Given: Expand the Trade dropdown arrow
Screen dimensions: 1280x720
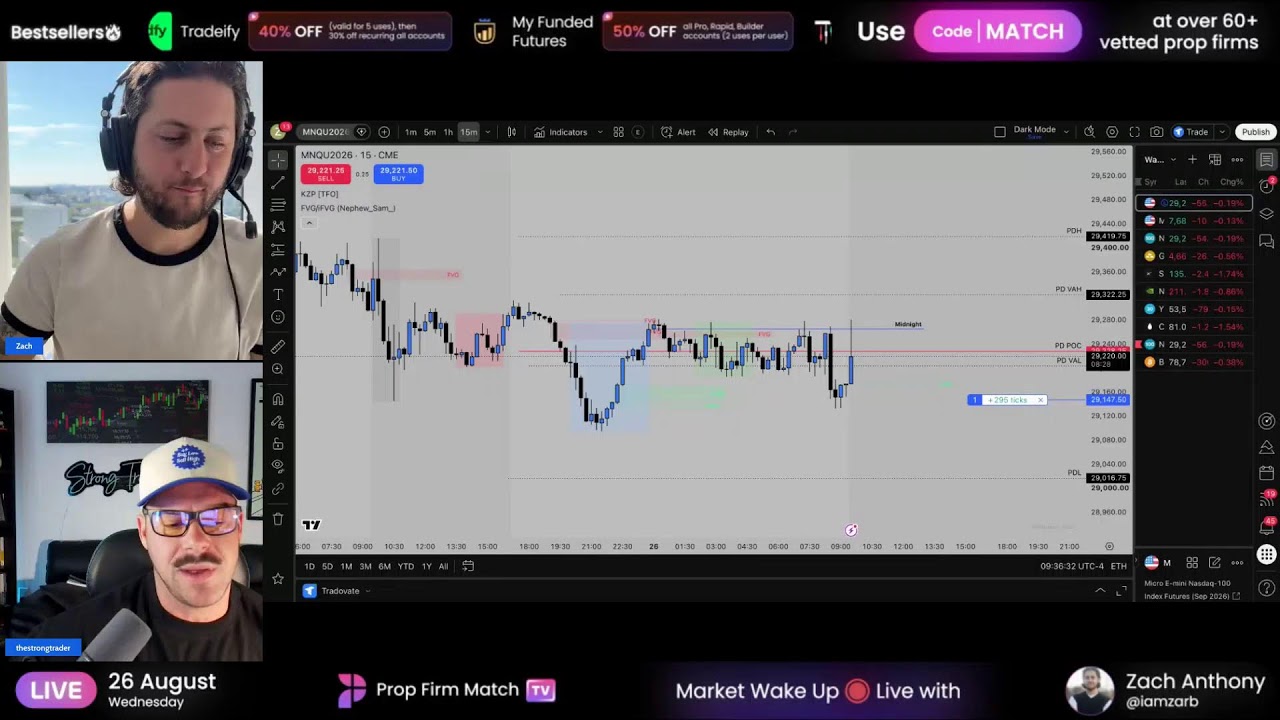Looking at the screenshot, I should pos(1221,132).
